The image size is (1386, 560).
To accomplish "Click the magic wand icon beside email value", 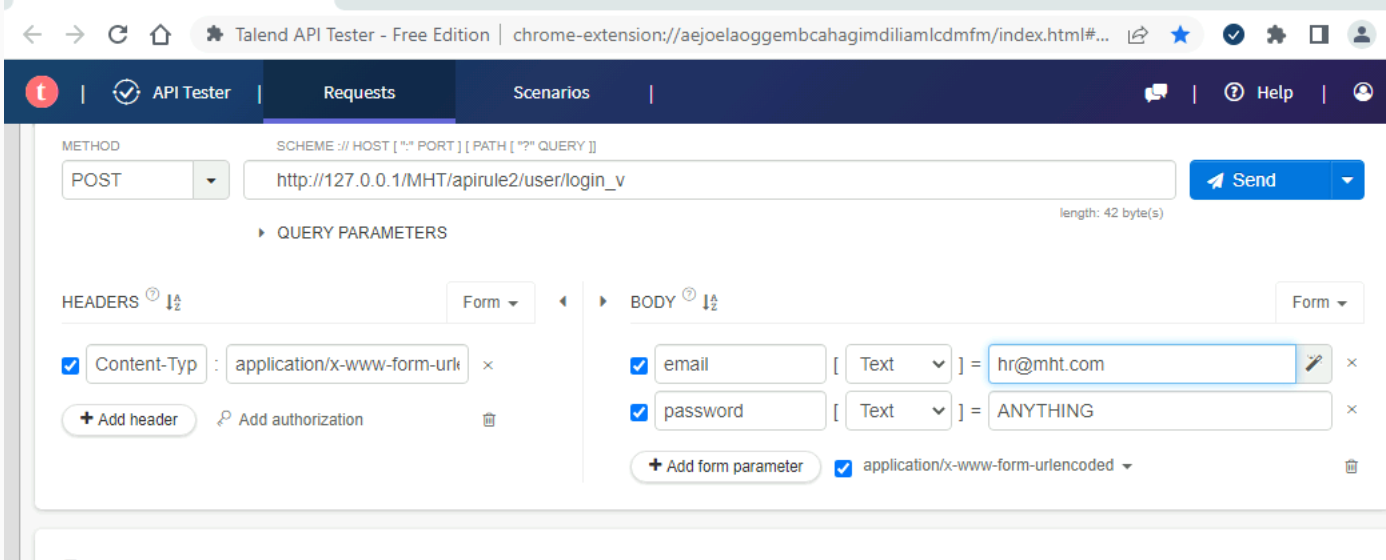I will pos(1314,364).
